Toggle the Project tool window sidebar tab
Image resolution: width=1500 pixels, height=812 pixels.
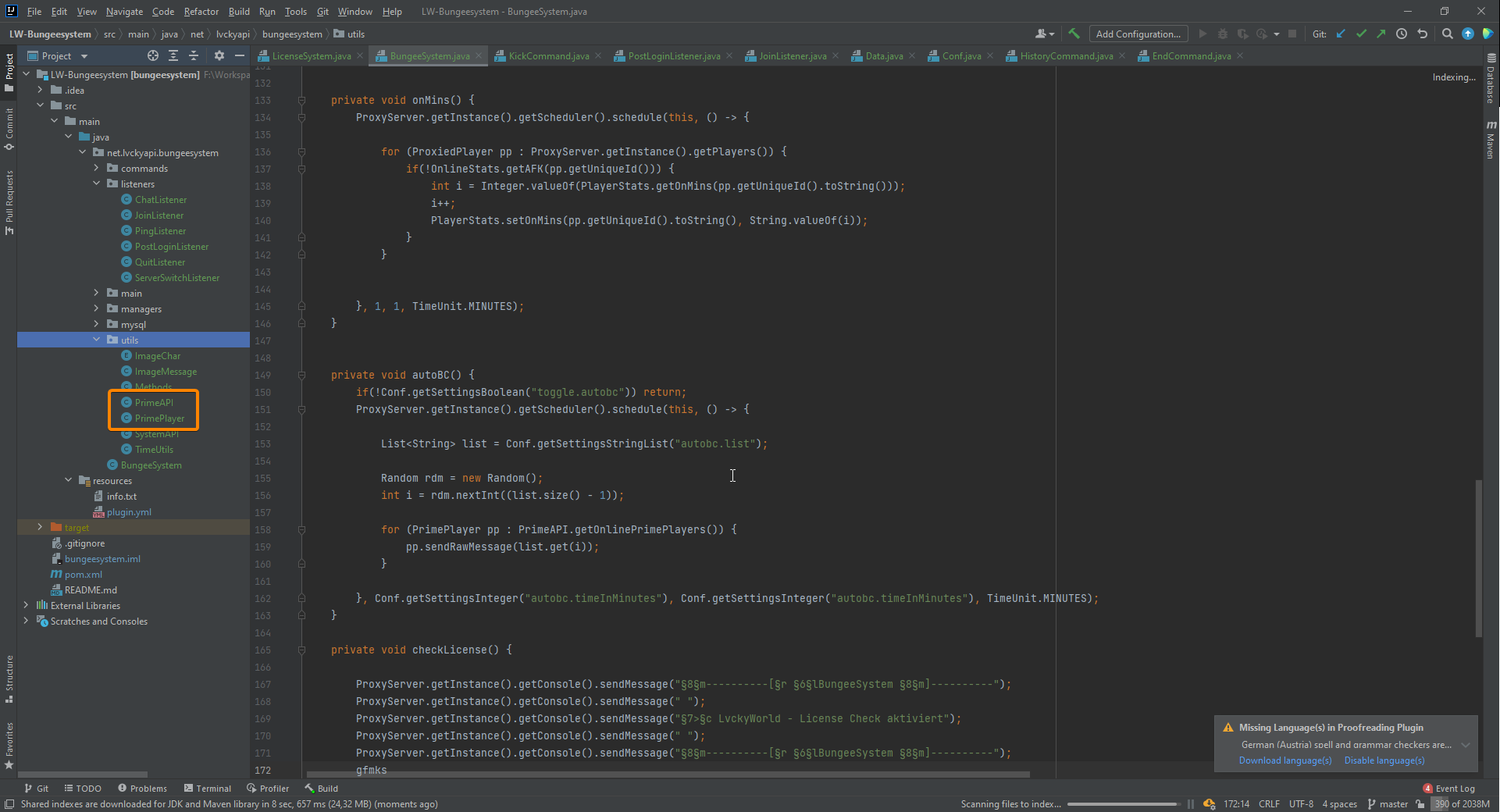[9, 72]
